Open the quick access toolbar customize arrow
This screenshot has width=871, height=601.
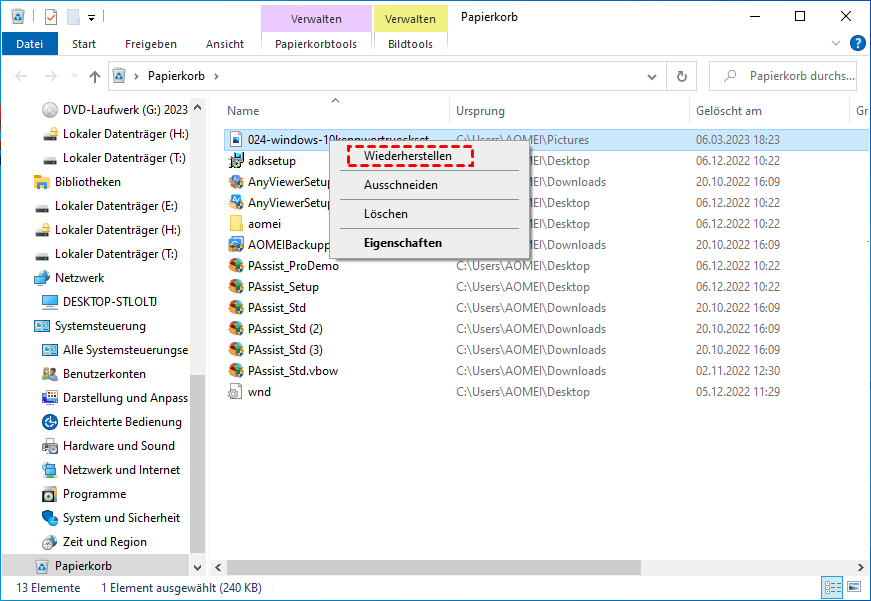92,18
